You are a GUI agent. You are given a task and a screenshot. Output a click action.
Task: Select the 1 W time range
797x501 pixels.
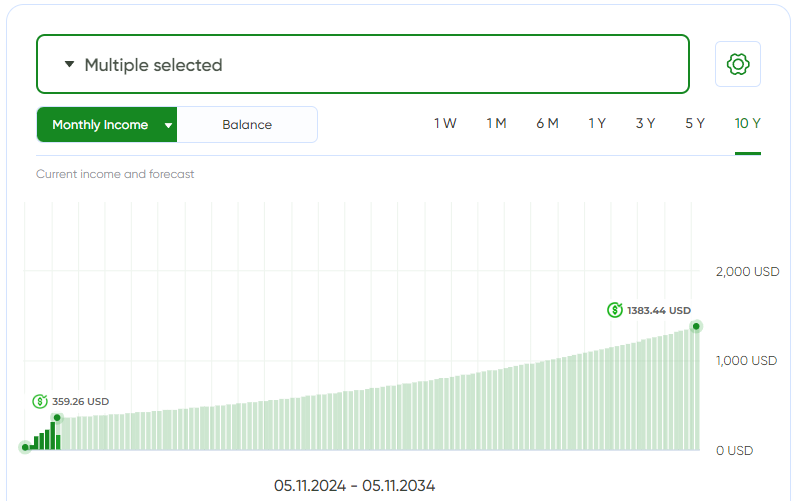coord(445,123)
